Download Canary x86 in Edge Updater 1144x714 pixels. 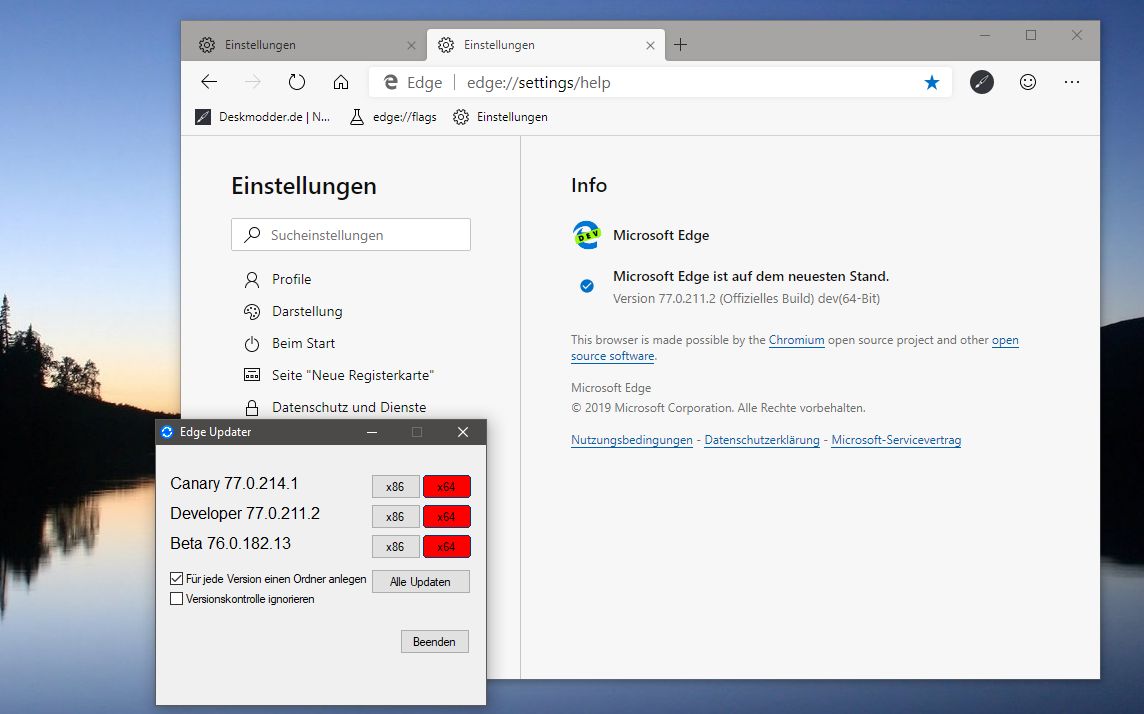(x=395, y=486)
